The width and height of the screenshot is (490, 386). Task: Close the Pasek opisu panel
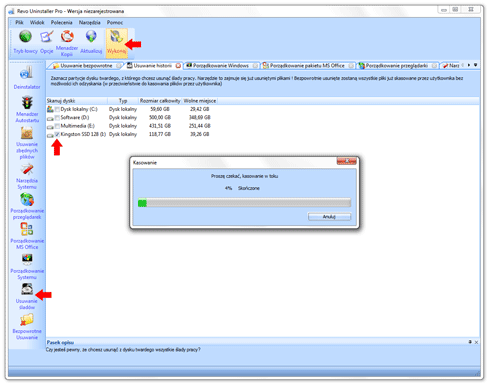tap(476, 342)
